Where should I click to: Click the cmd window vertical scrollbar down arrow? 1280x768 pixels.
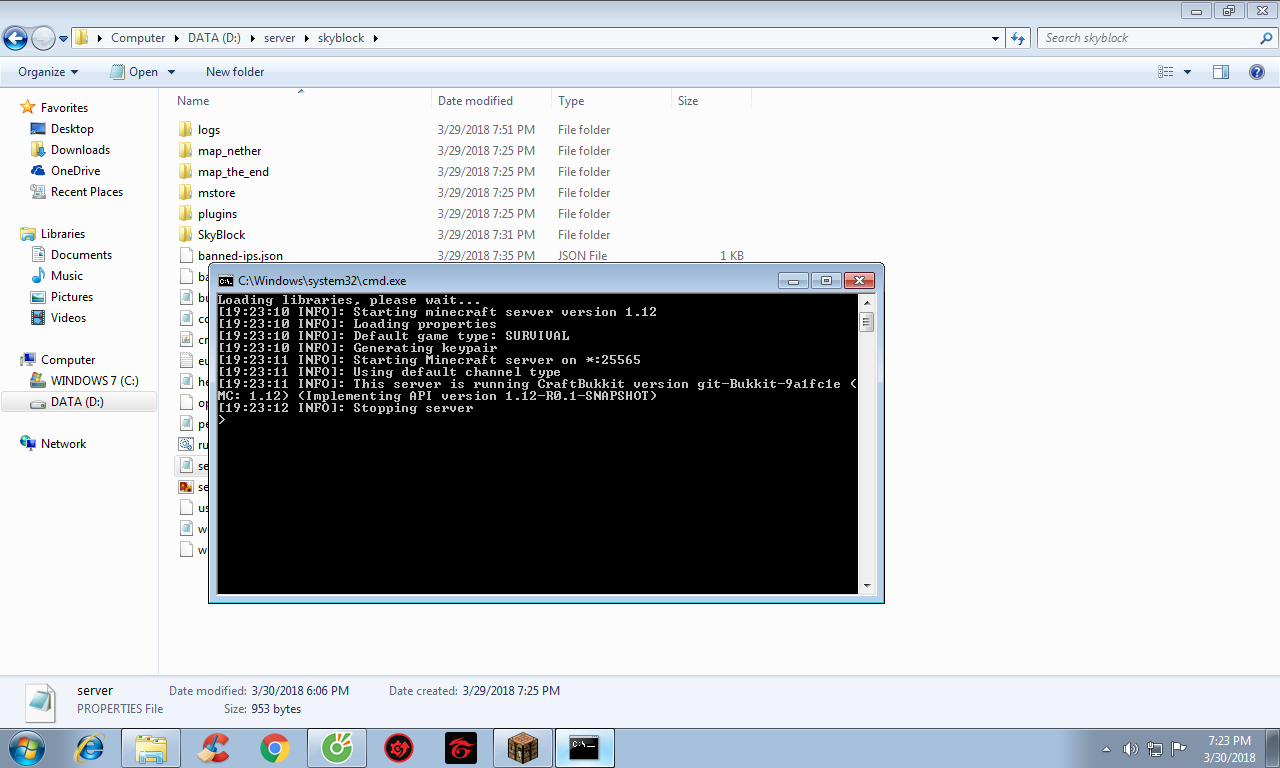coord(867,586)
